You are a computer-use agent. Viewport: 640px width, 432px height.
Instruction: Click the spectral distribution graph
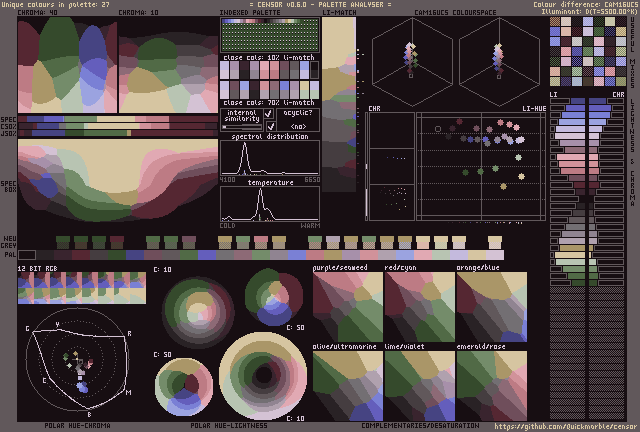270,157
